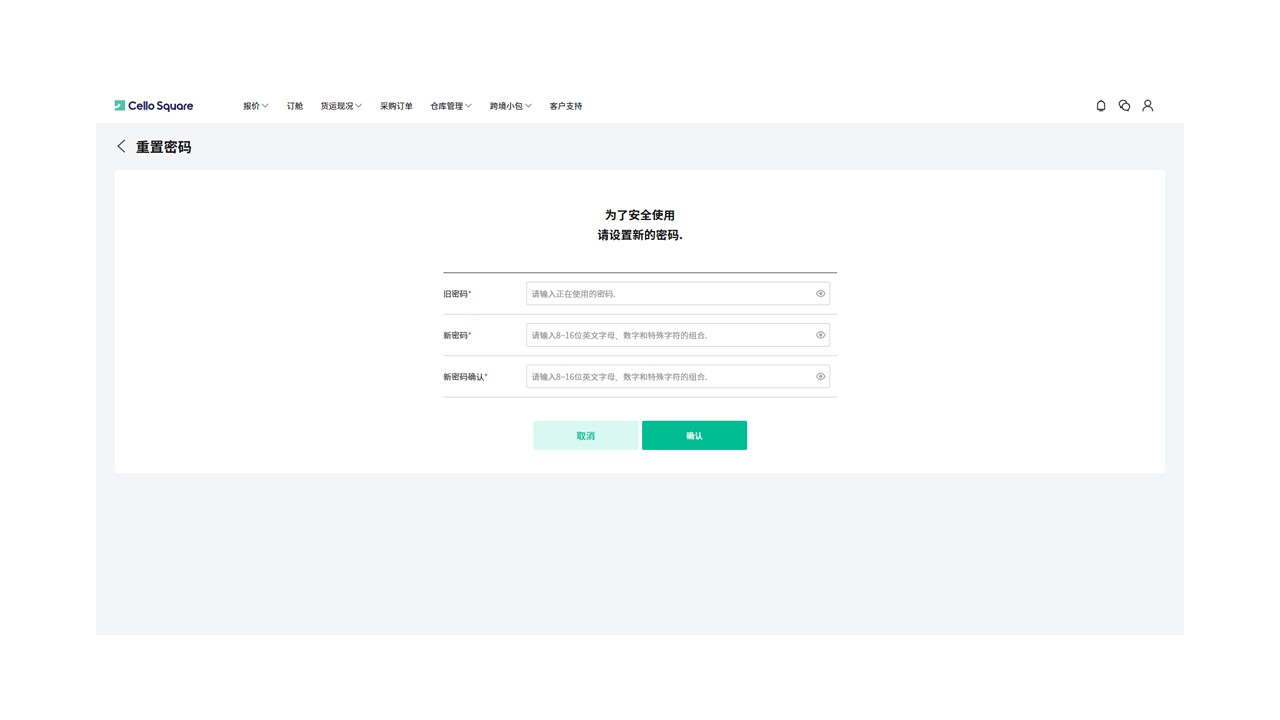Show the old password (旧密码) via eye icon
1280x720 pixels.
pos(820,294)
